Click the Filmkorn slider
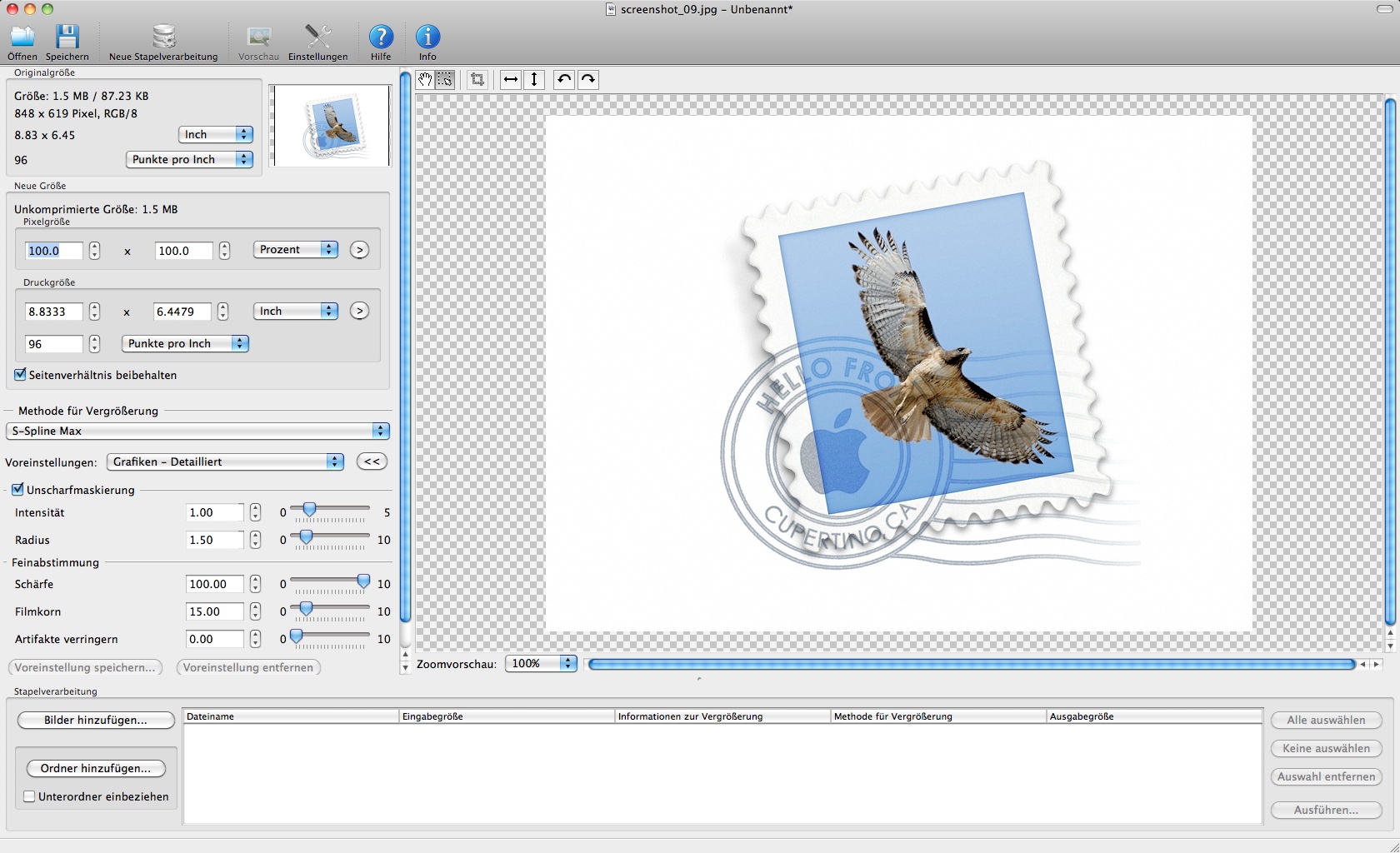 pyautogui.click(x=330, y=611)
